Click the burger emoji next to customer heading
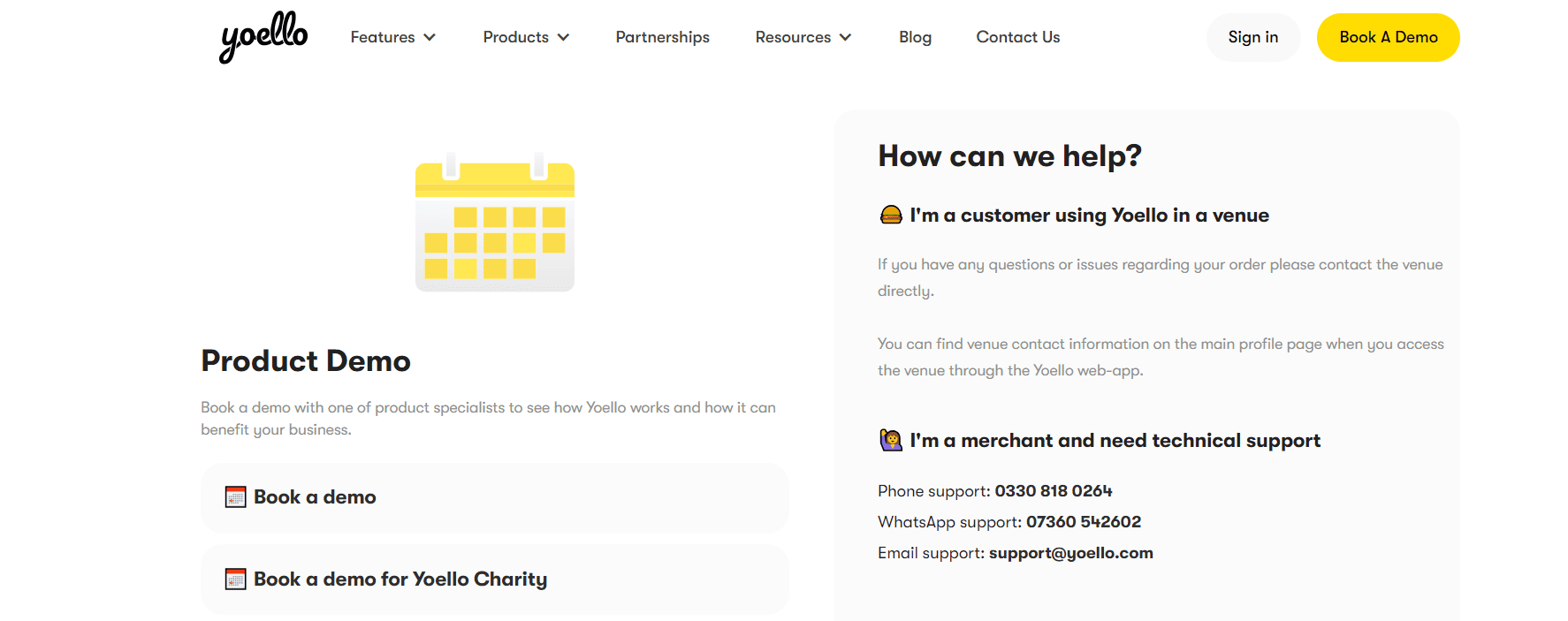Viewport: 1568px width, 621px height. (x=891, y=215)
